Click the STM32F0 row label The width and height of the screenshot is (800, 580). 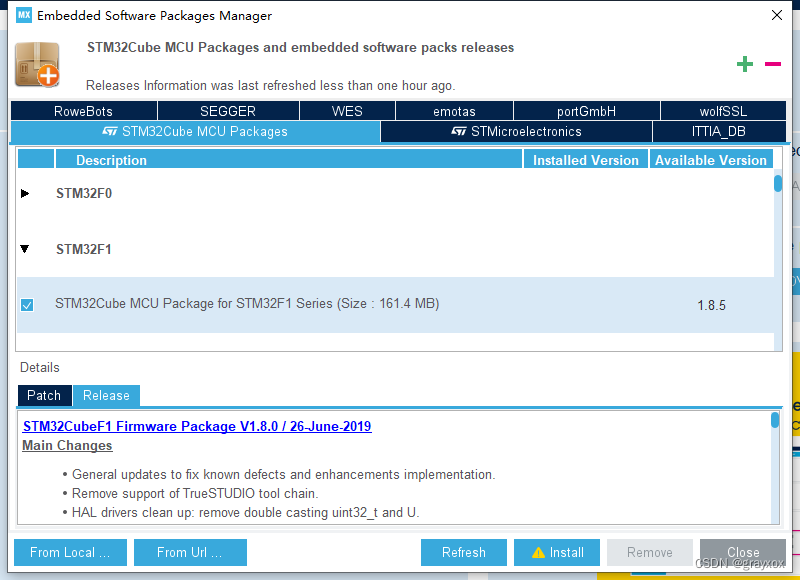[x=84, y=193]
